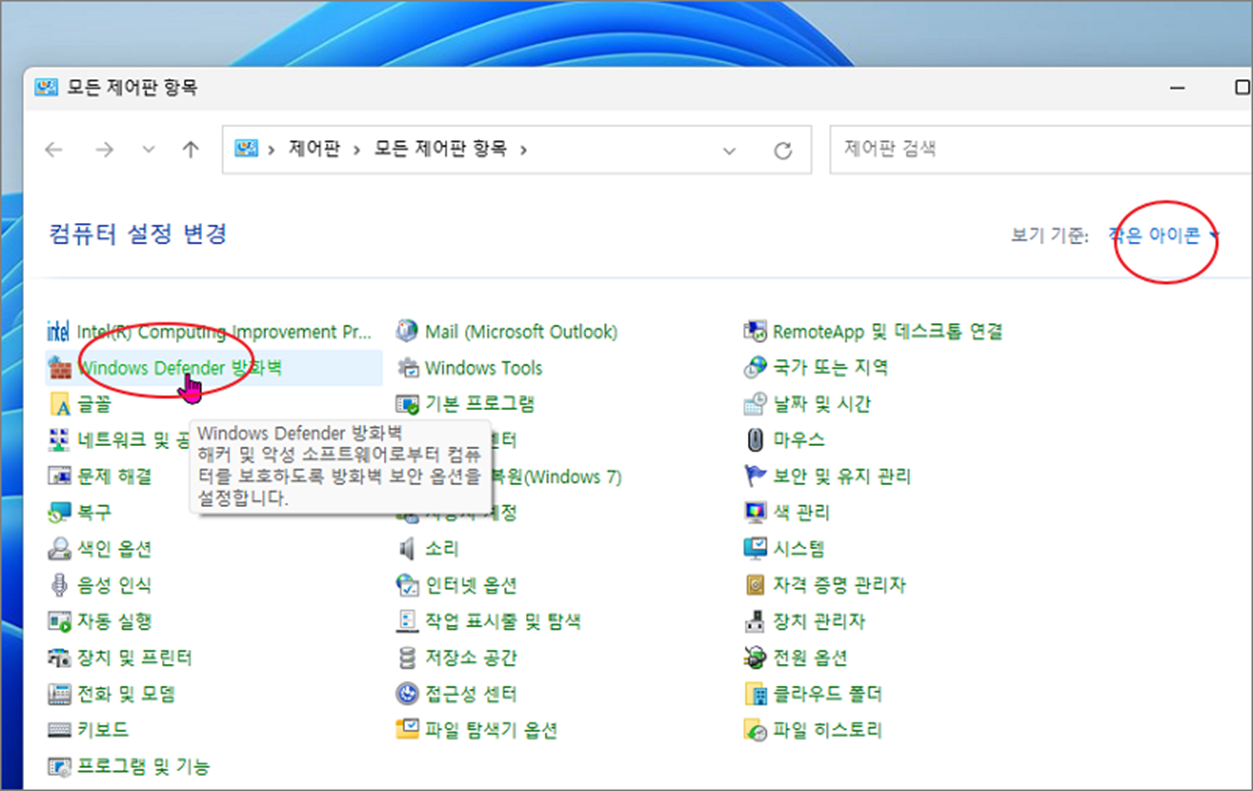Click the 프로그램 및 기능 icon
Viewport: 1253px width, 791px height.
click(59, 767)
